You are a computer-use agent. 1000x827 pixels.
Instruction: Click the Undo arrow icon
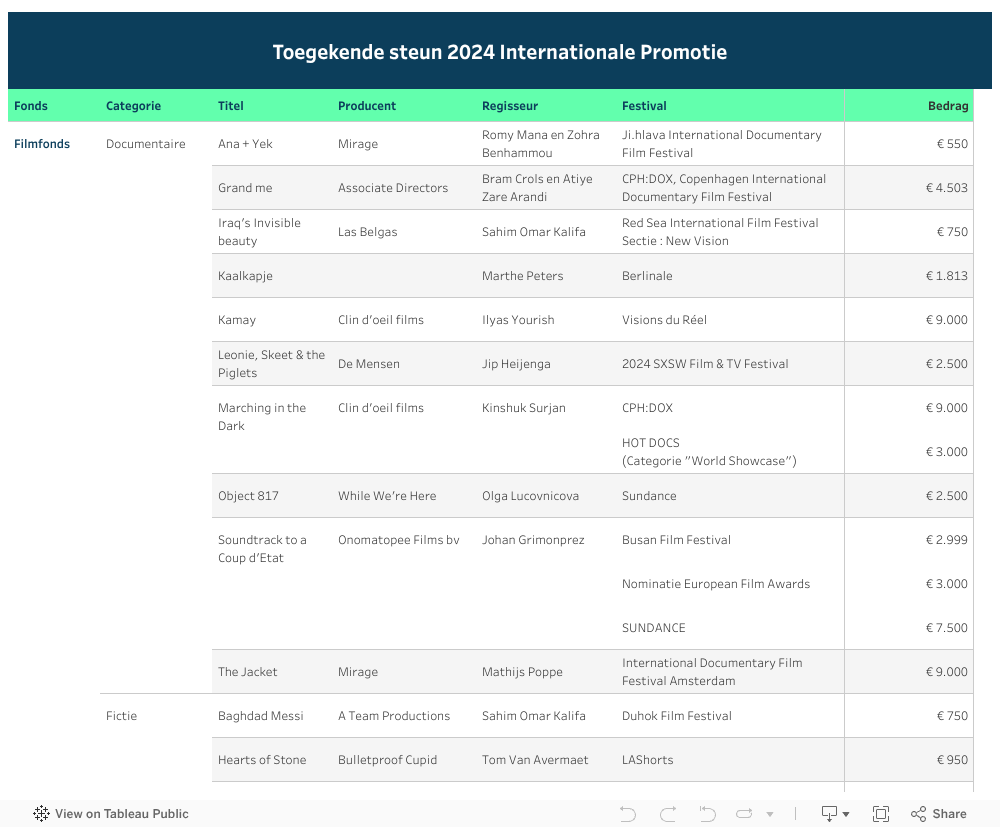(628, 814)
